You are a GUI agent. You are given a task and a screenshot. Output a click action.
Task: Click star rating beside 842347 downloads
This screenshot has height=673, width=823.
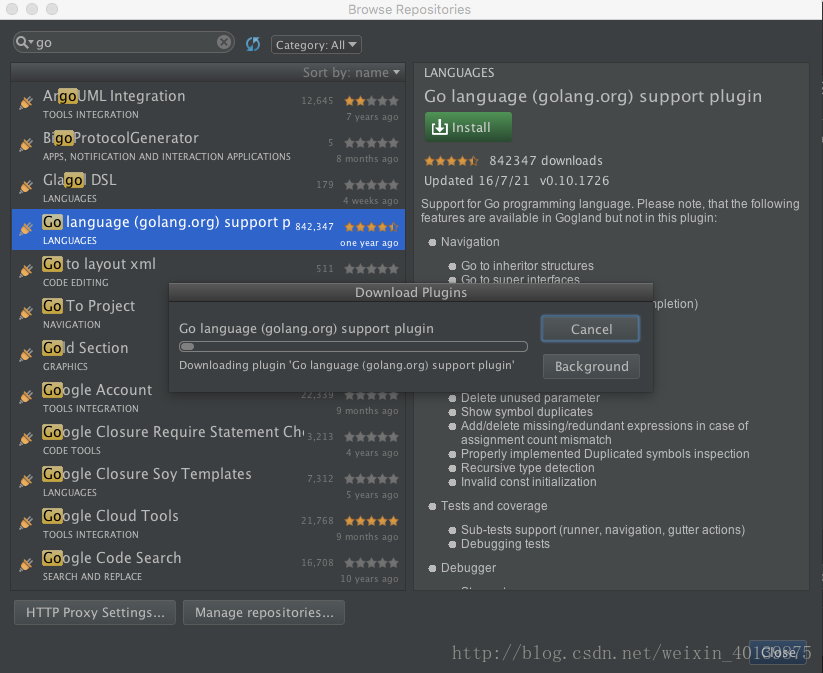click(x=451, y=161)
